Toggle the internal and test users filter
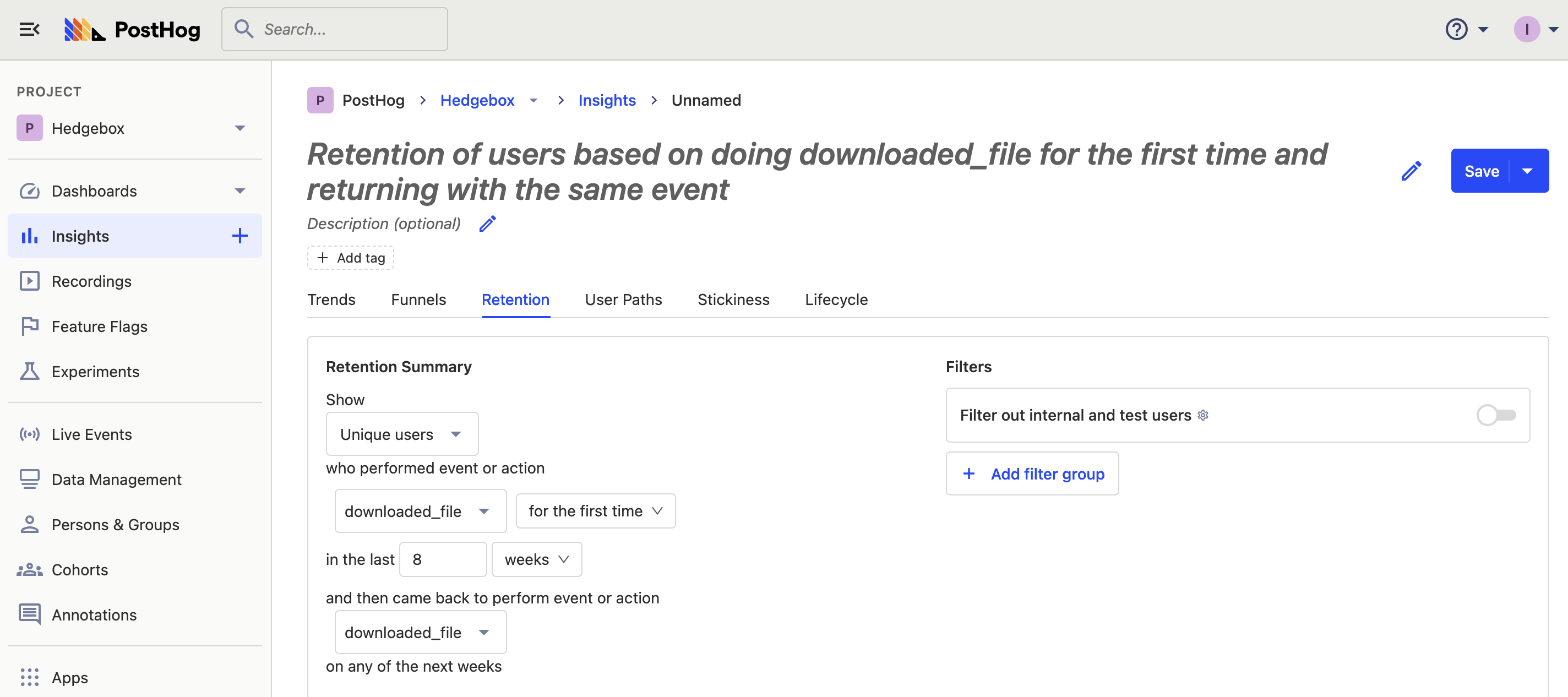 (x=1495, y=415)
